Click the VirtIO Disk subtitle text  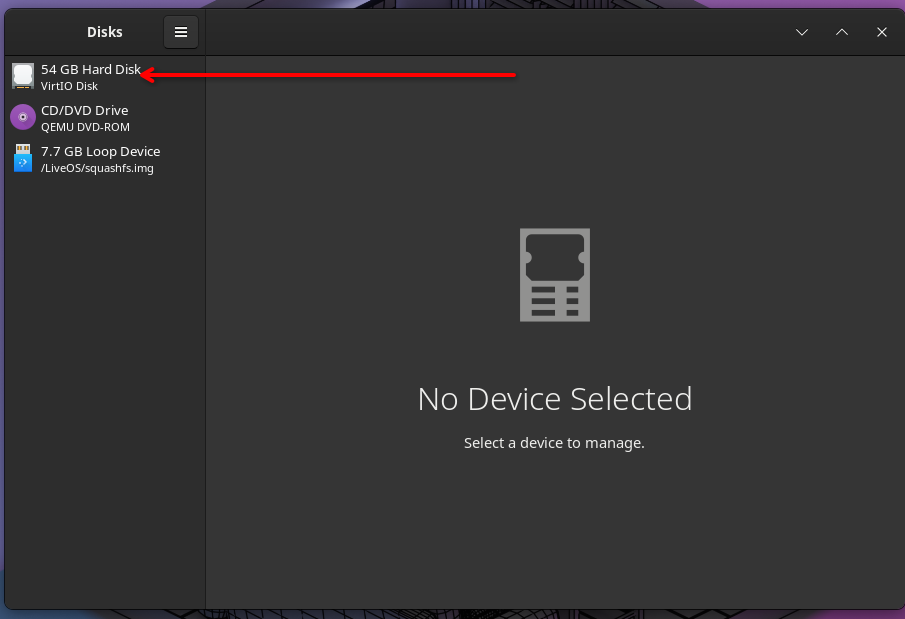click(x=69, y=87)
